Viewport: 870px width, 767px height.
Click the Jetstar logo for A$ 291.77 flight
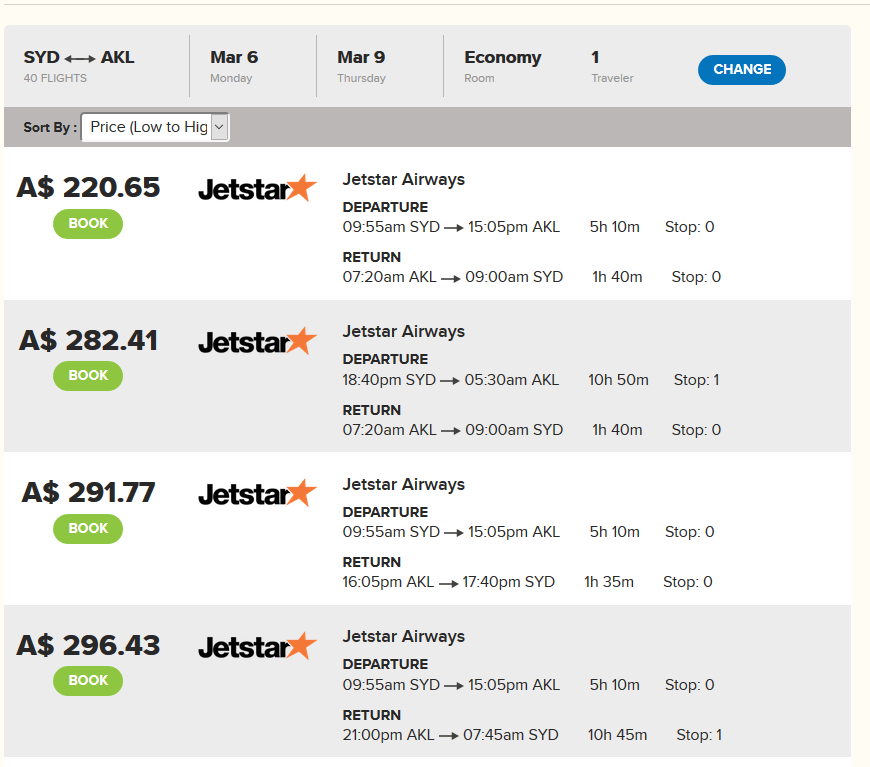click(x=257, y=493)
